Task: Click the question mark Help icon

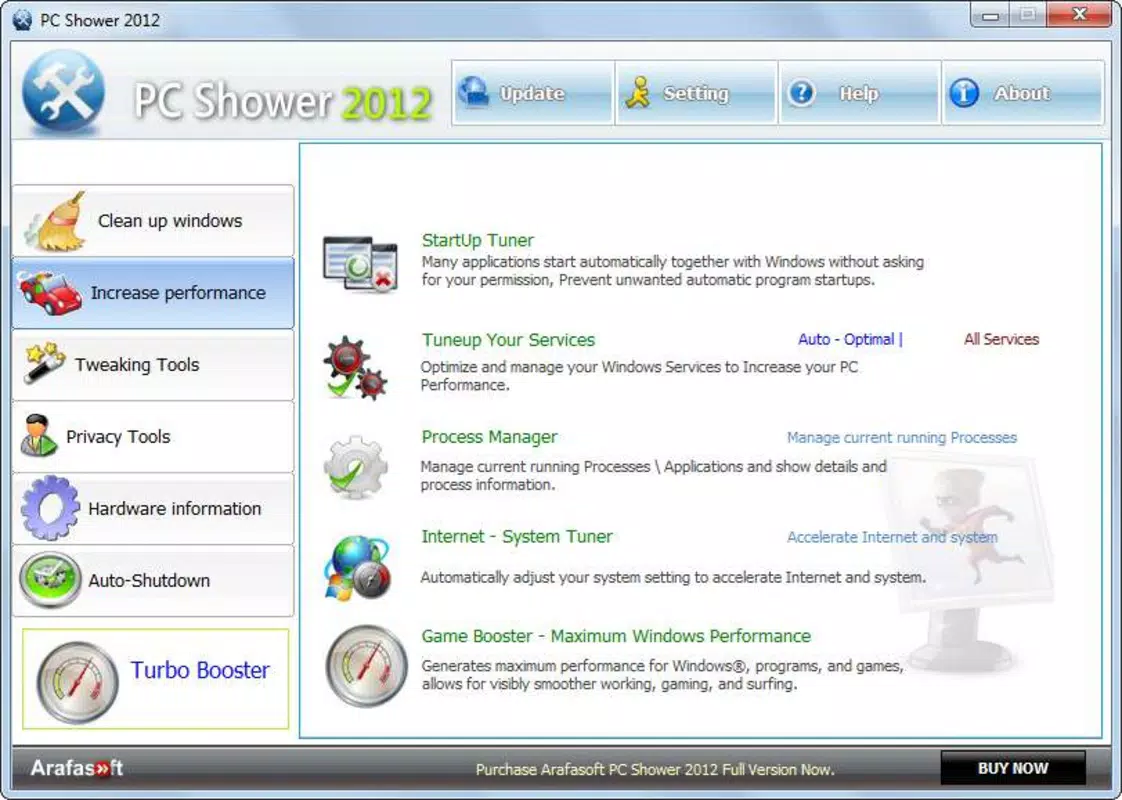Action: click(x=801, y=93)
